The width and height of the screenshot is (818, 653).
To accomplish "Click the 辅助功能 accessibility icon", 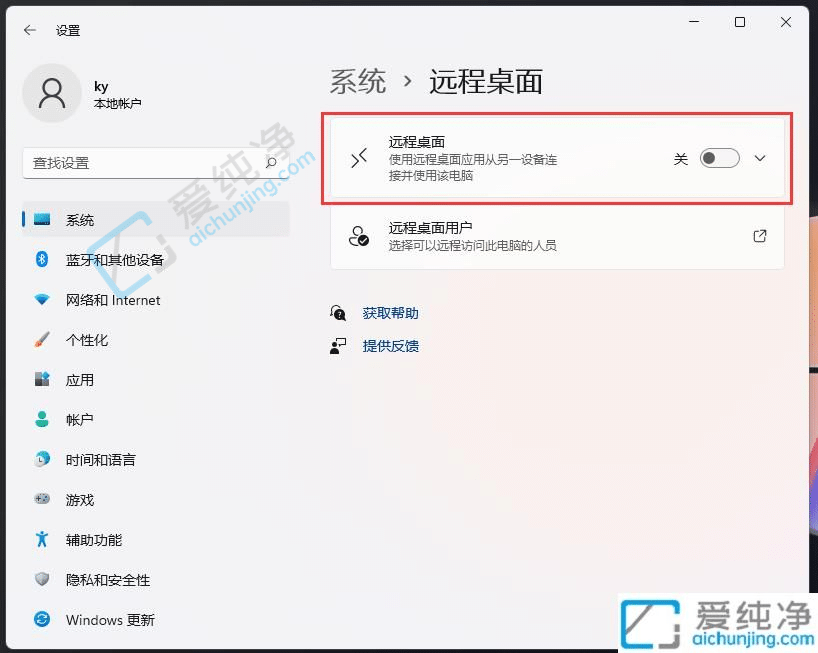I will (x=42, y=540).
